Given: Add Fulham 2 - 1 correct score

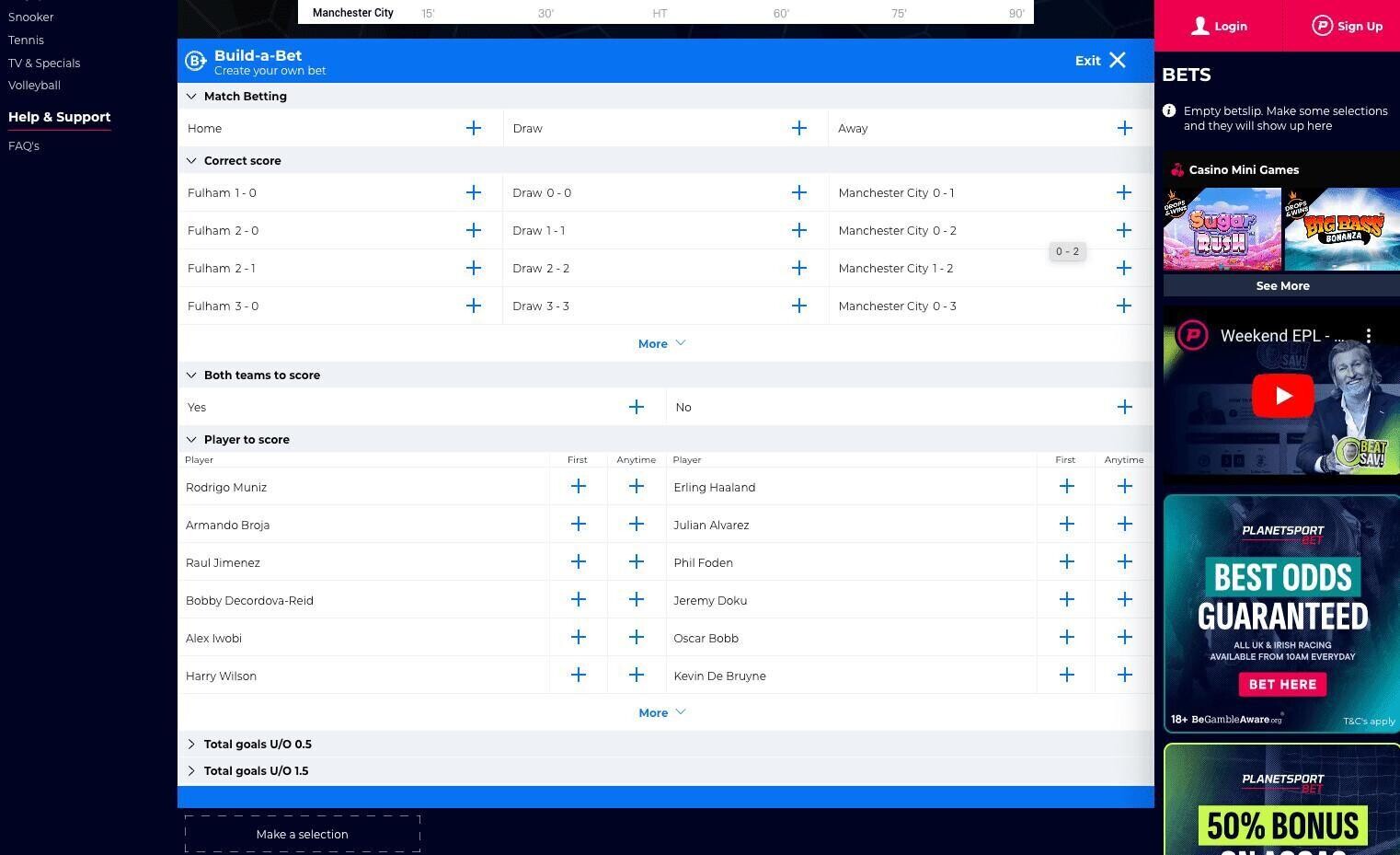Looking at the screenshot, I should [x=473, y=269].
